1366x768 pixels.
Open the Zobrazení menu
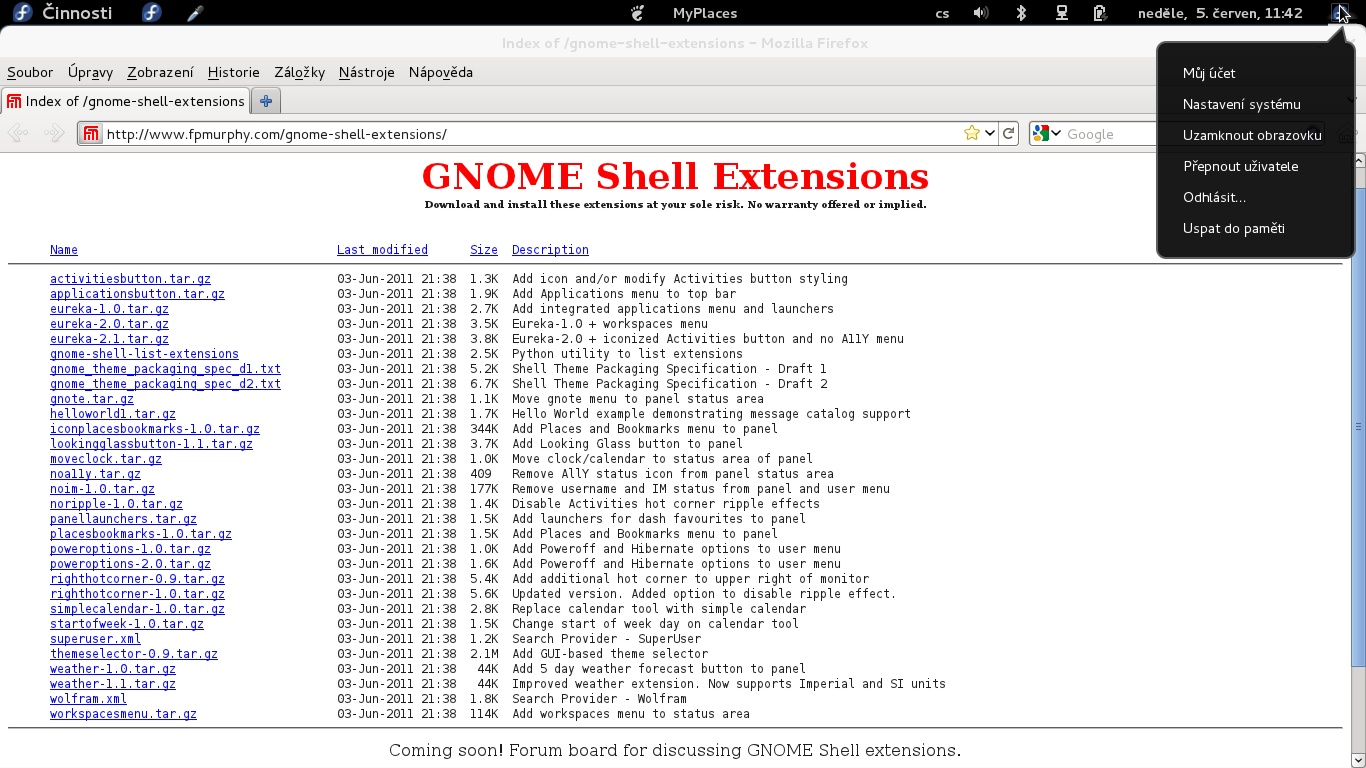click(x=160, y=72)
